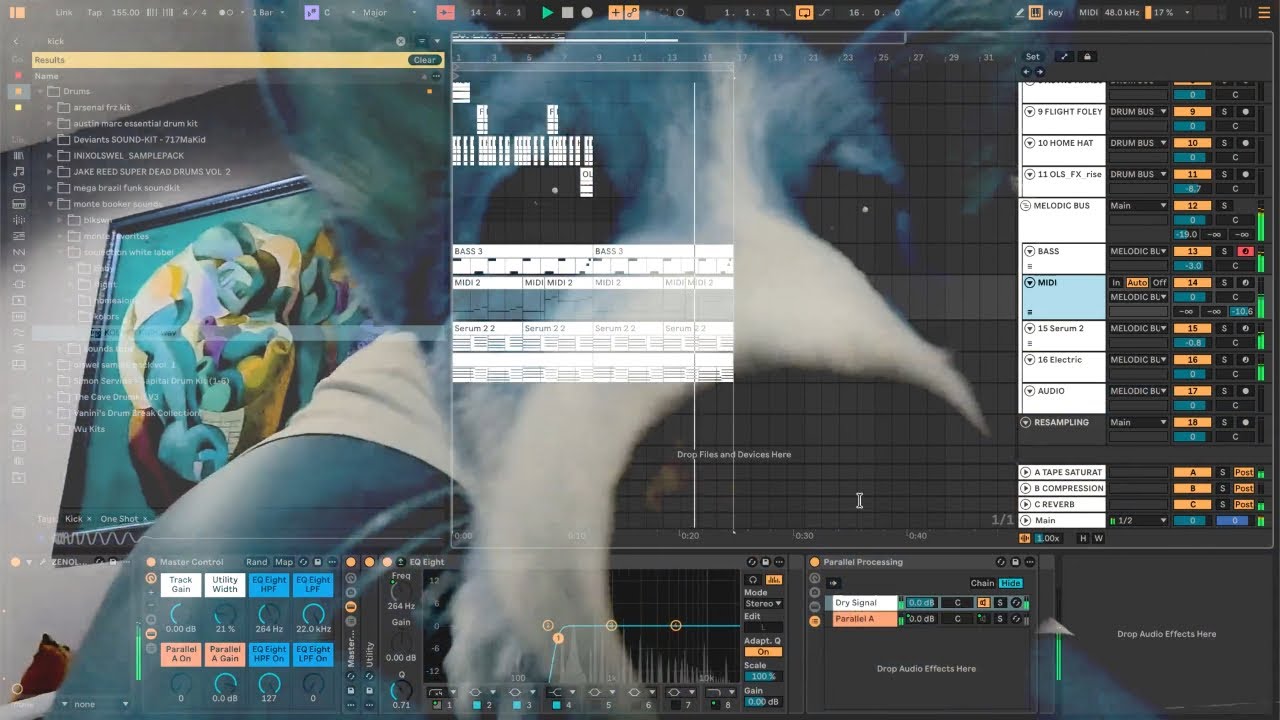Screen dimensions: 1280x720
Task: Toggle Automation Arm icon in transport
Action: click(x=632, y=13)
